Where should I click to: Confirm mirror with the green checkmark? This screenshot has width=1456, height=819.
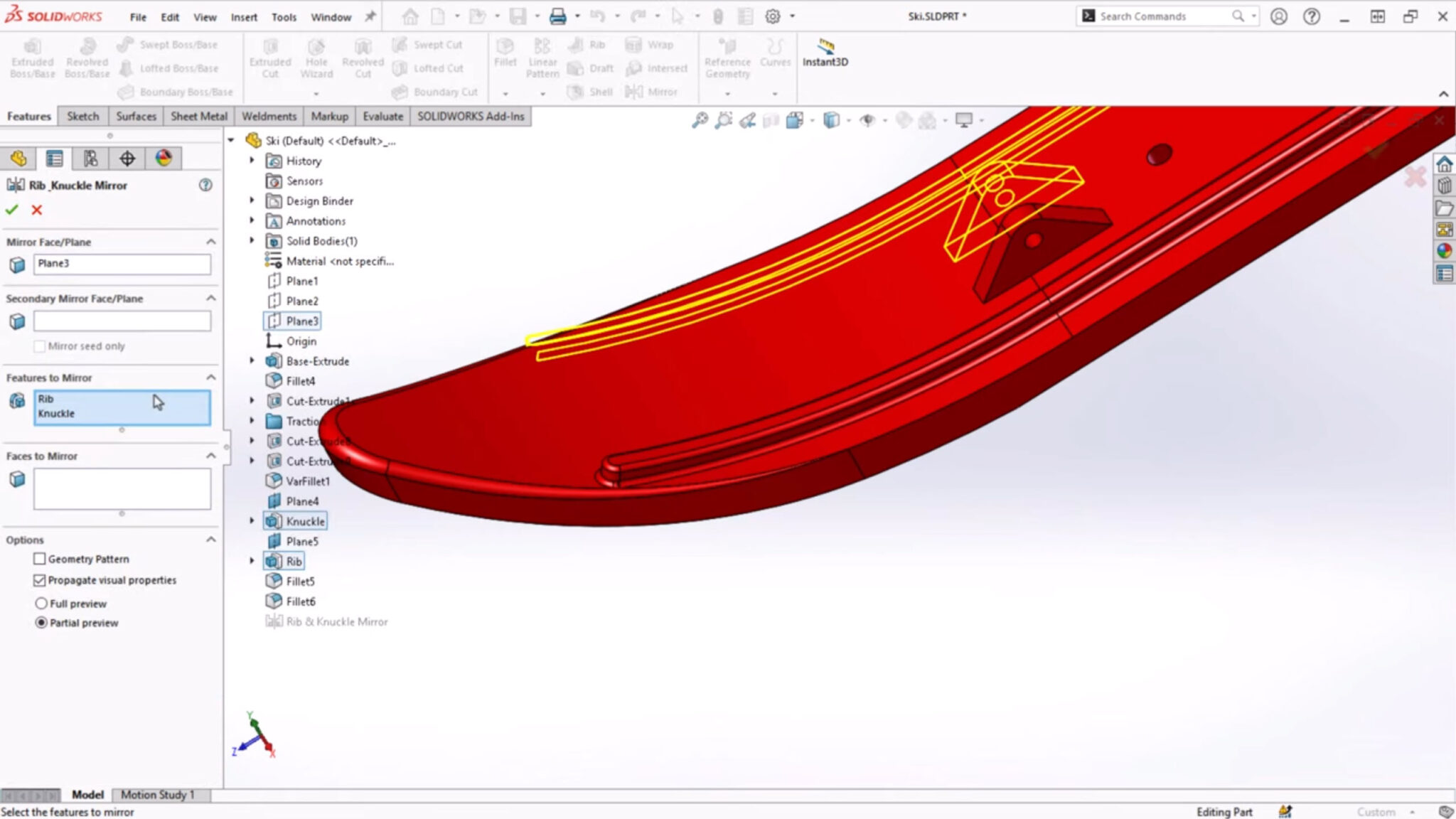click(x=12, y=210)
